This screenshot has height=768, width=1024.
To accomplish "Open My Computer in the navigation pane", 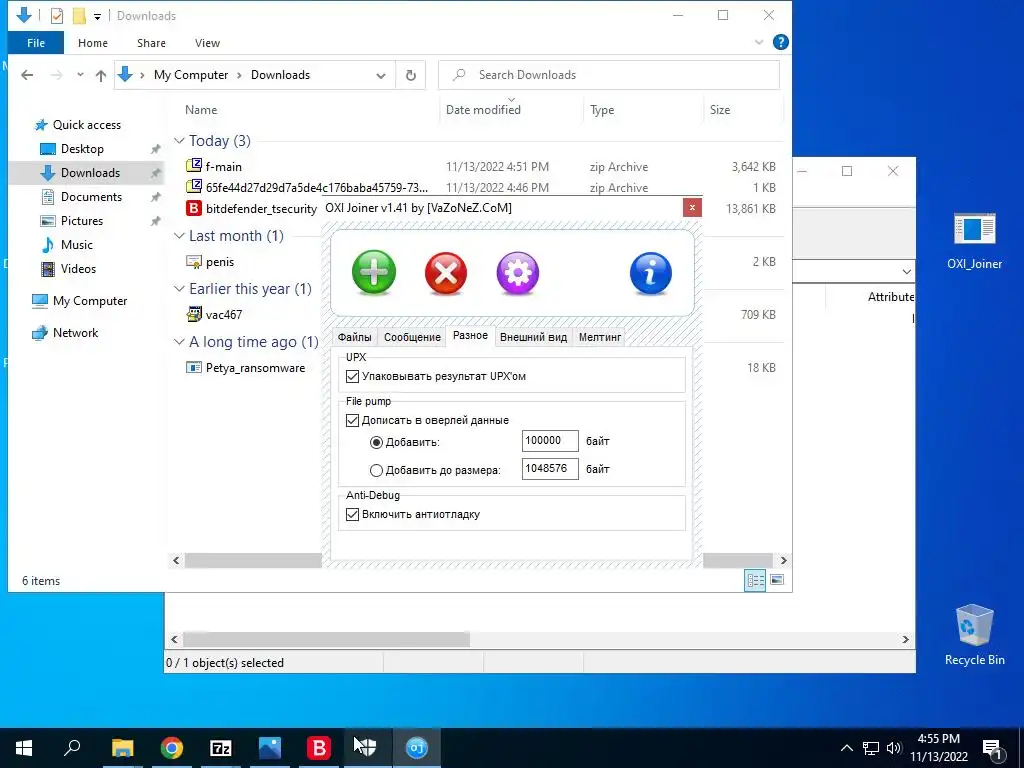I will [89, 301].
